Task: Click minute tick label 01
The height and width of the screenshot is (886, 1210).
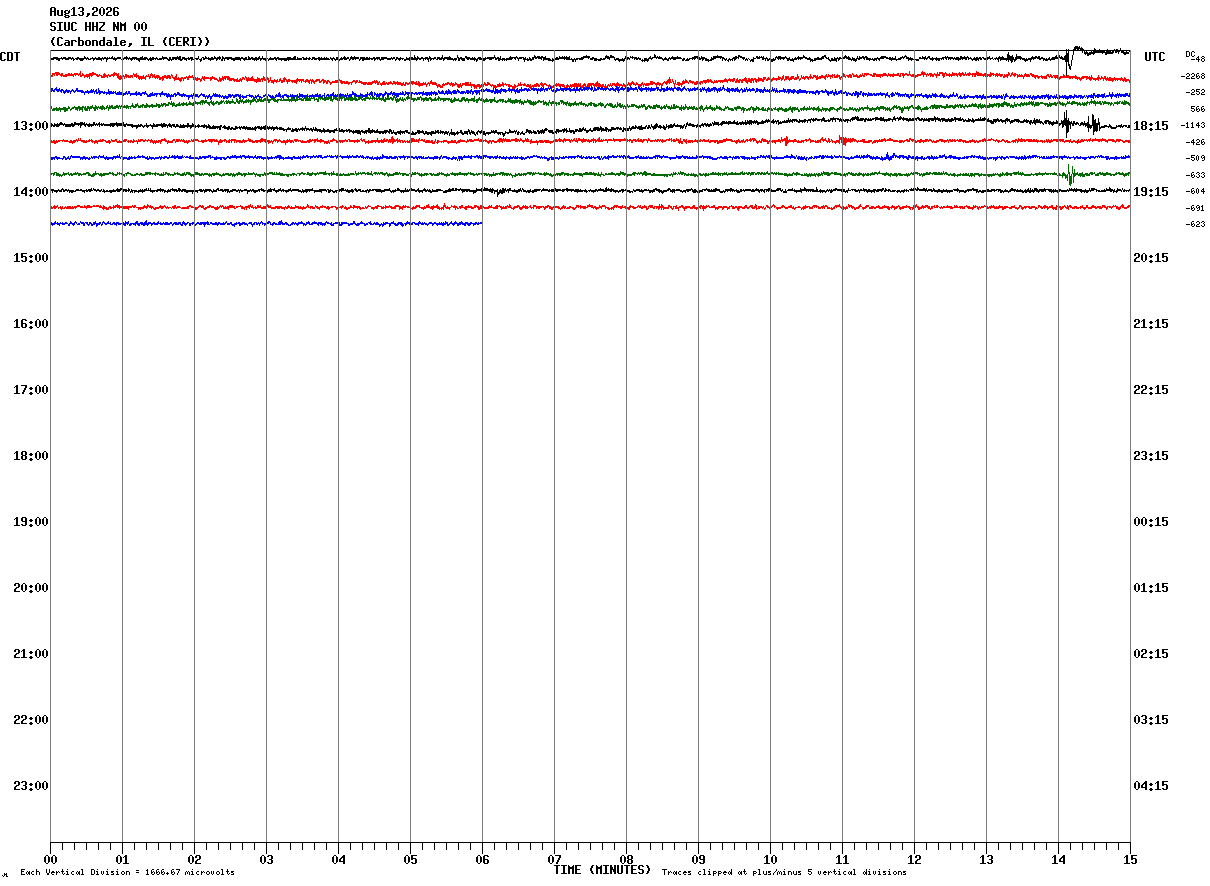Action: (122, 860)
